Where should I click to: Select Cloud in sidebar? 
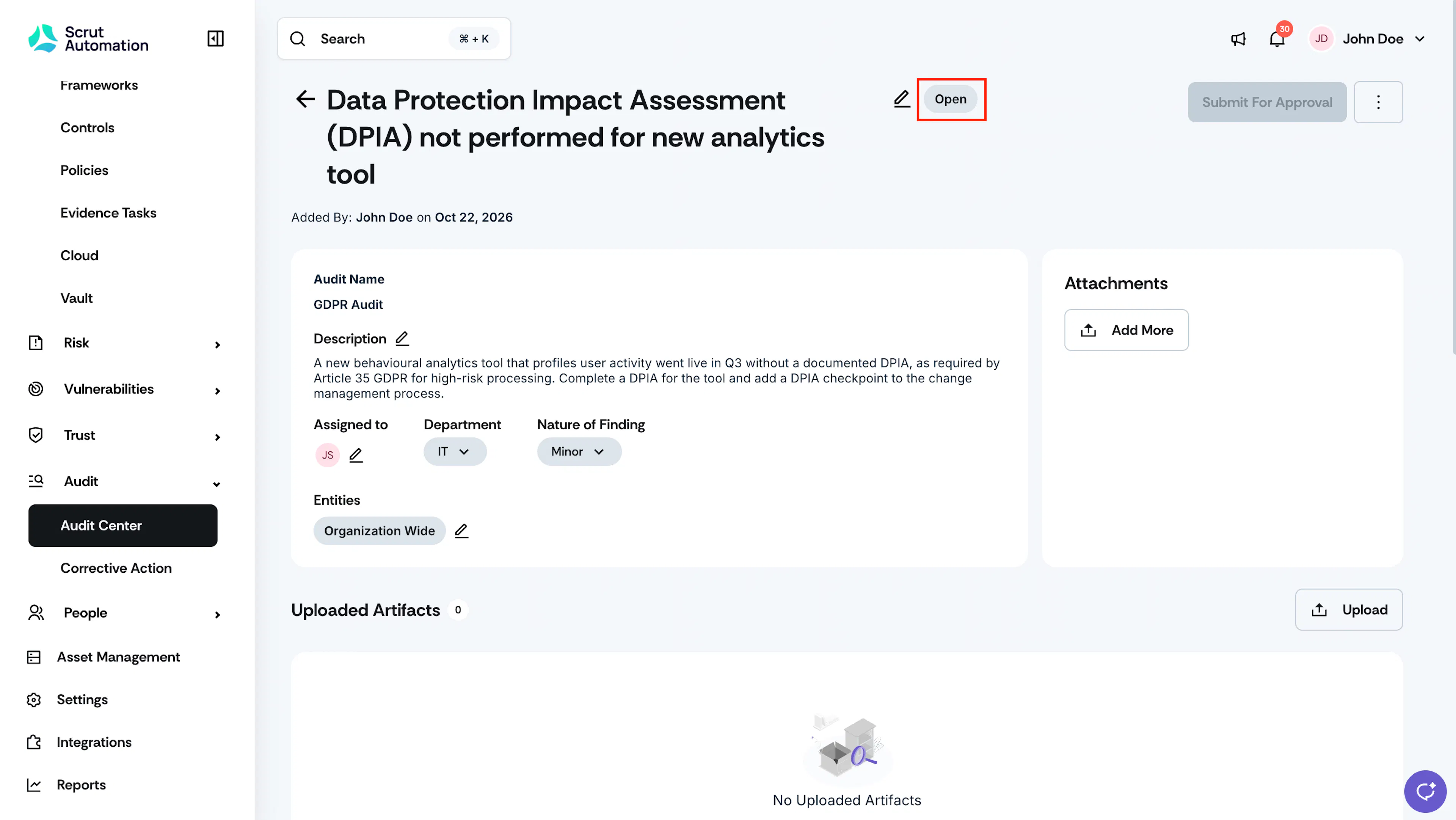[79, 255]
